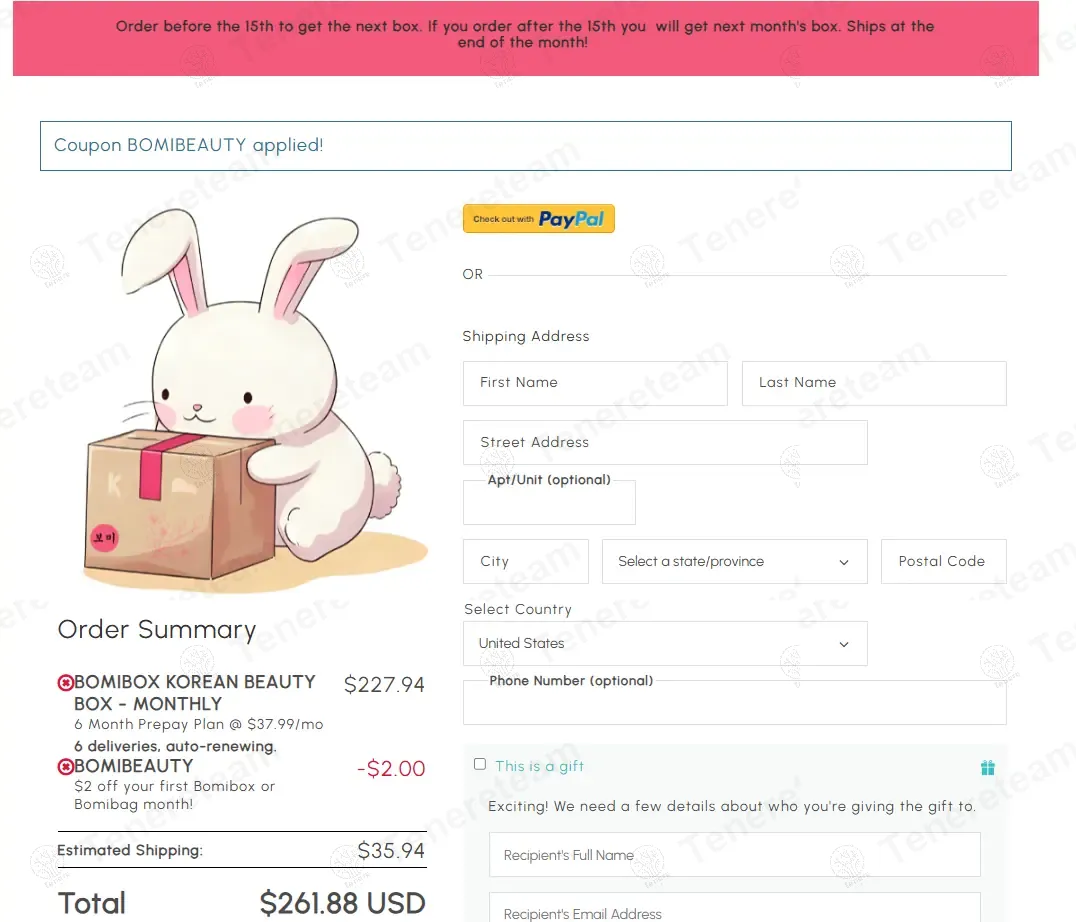Remove Bomibox Korean Beauty Box item
Viewport: 1076px width, 922px height.
66,683
